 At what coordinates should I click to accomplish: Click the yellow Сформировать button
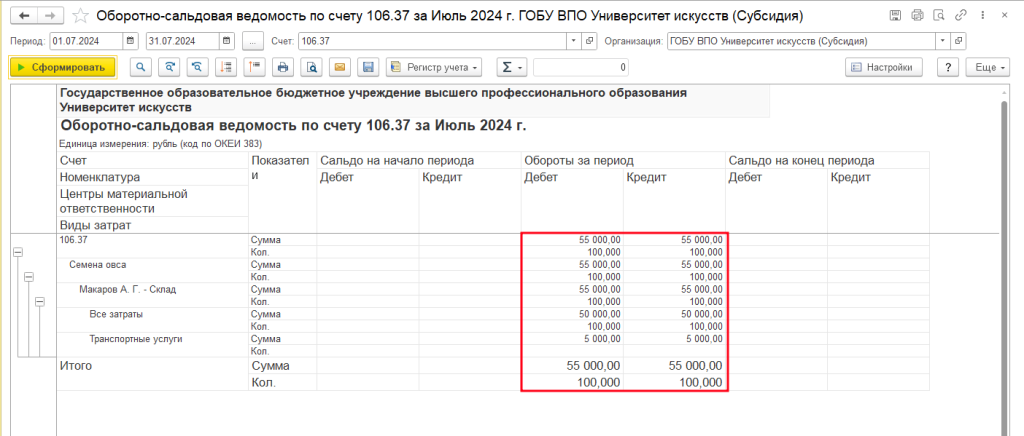click(x=63, y=67)
